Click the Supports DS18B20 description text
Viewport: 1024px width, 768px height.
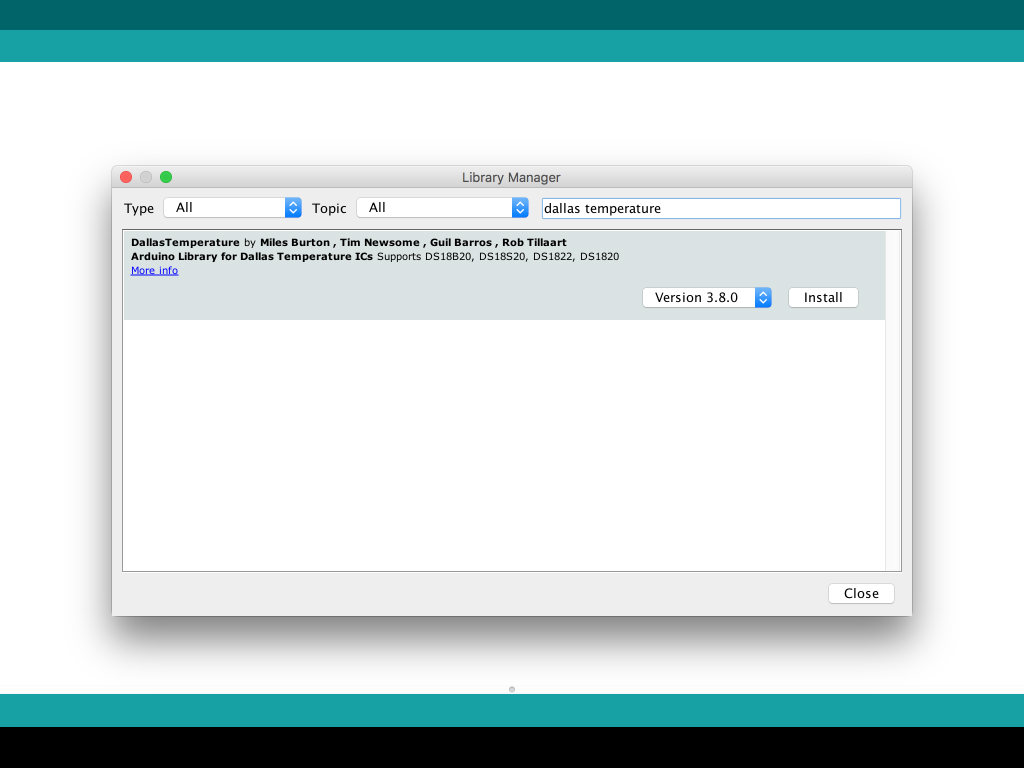click(x=498, y=257)
